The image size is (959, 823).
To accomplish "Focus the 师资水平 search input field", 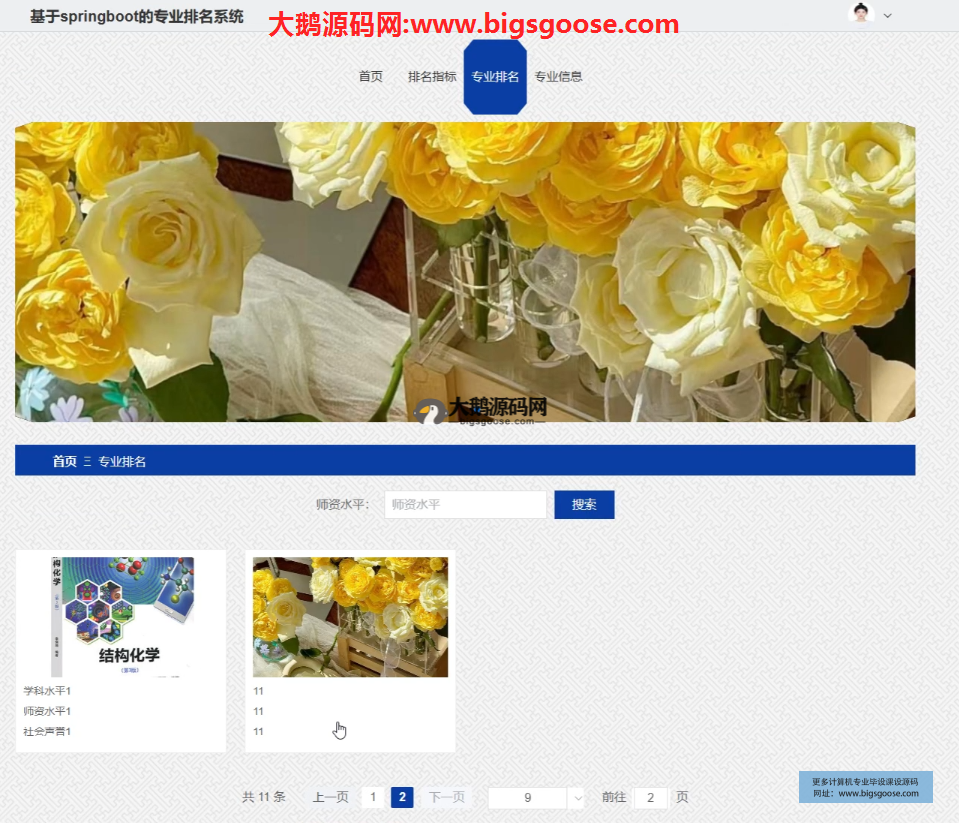I will point(465,505).
